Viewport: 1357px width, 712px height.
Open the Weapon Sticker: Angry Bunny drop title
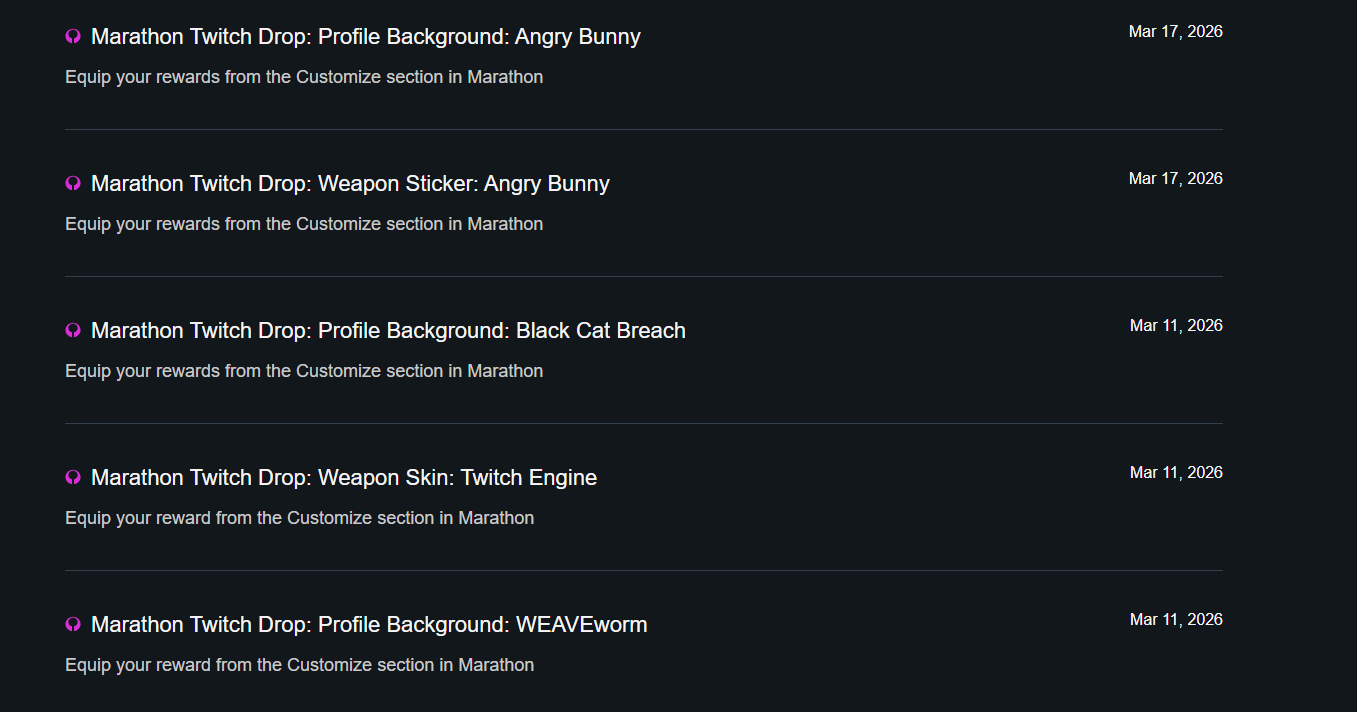pyautogui.click(x=350, y=184)
